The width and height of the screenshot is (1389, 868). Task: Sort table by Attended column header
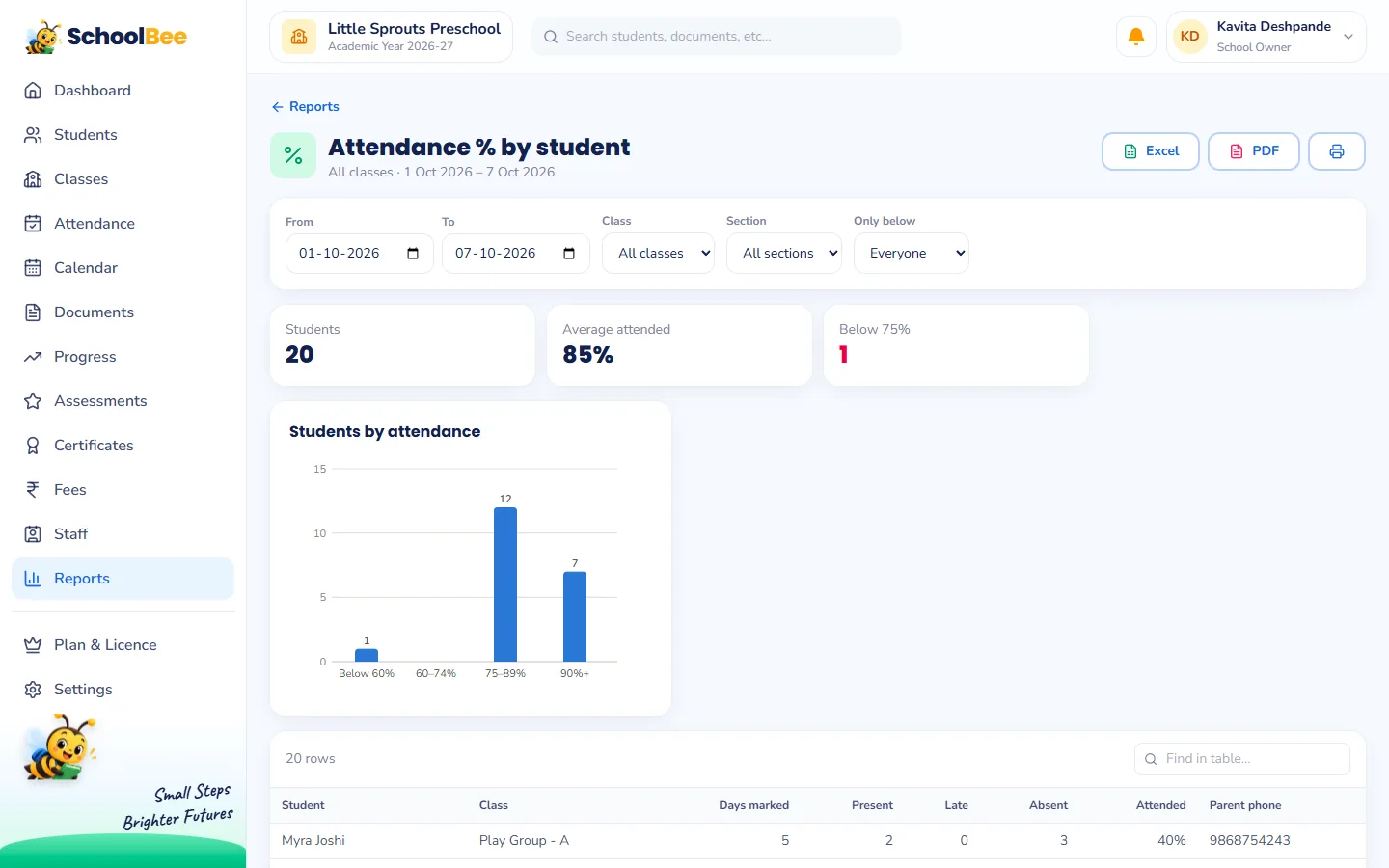point(1160,805)
